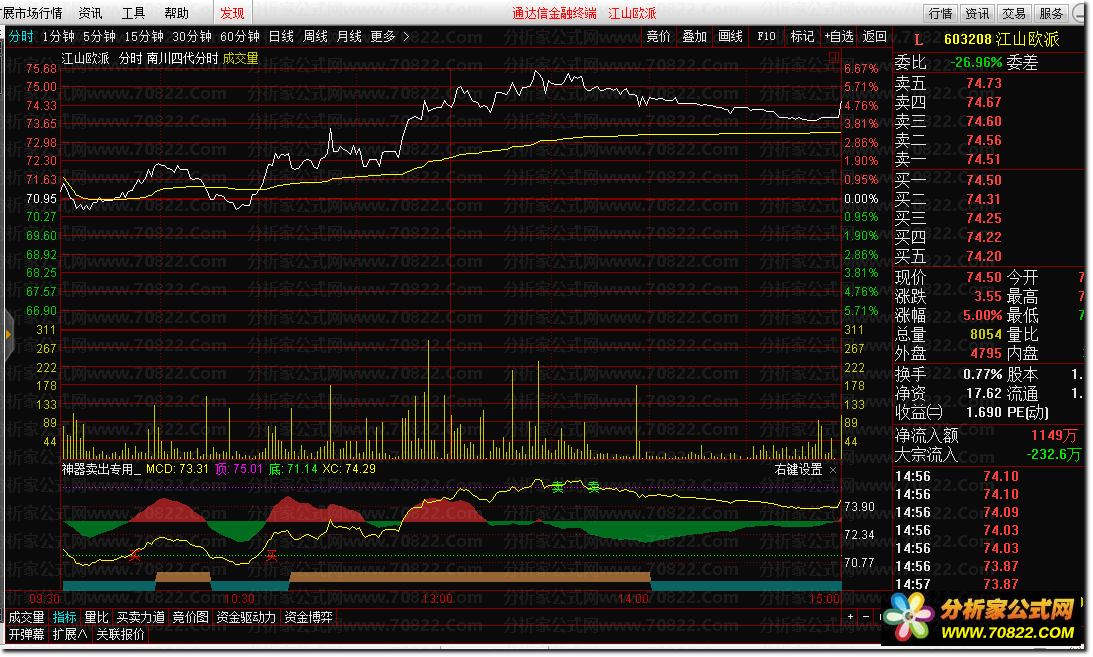1093x657 pixels.
Task: Click the small red box icon at chart corner
Action: click(x=834, y=57)
